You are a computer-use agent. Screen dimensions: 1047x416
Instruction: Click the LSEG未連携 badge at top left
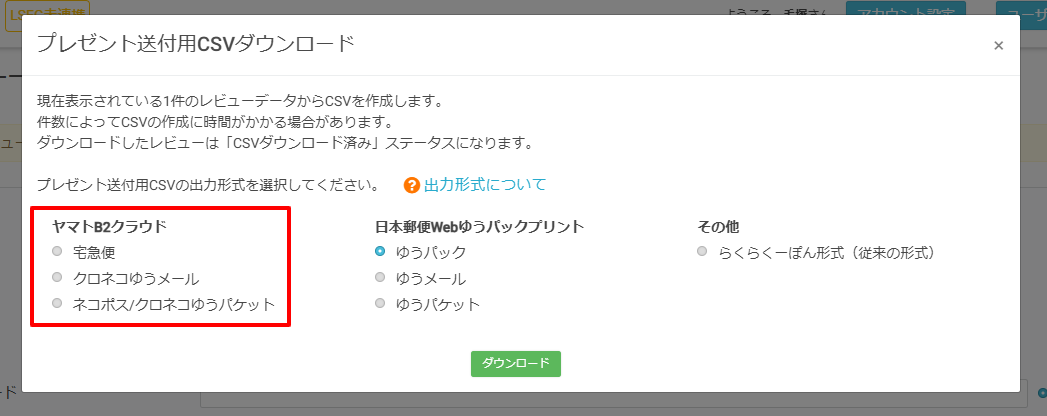47,13
